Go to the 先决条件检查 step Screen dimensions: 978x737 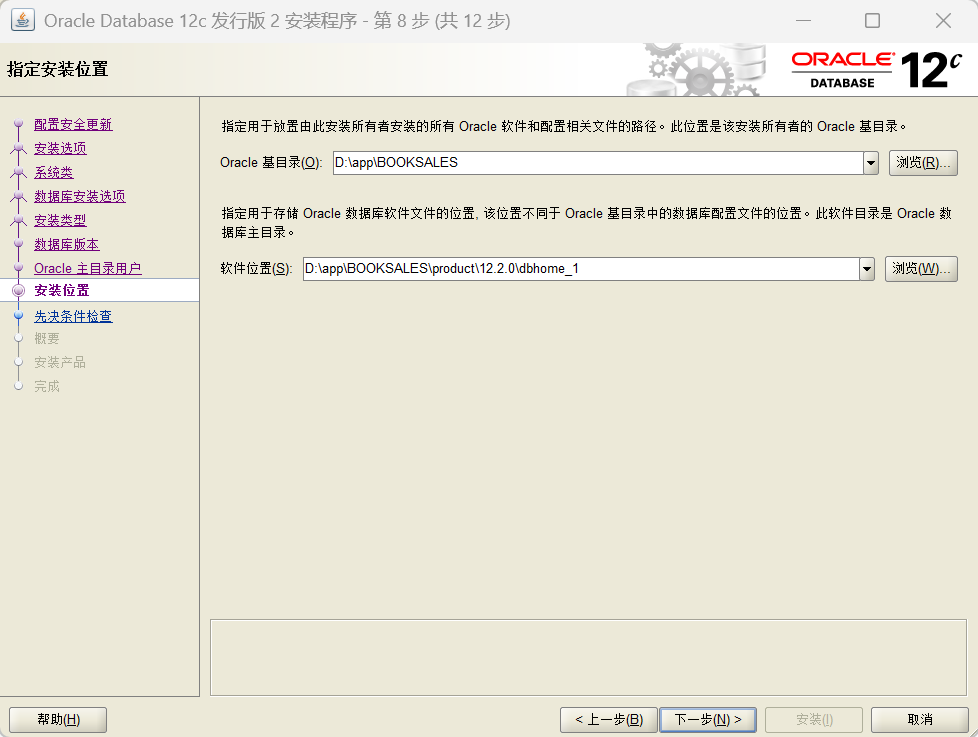(x=73, y=317)
